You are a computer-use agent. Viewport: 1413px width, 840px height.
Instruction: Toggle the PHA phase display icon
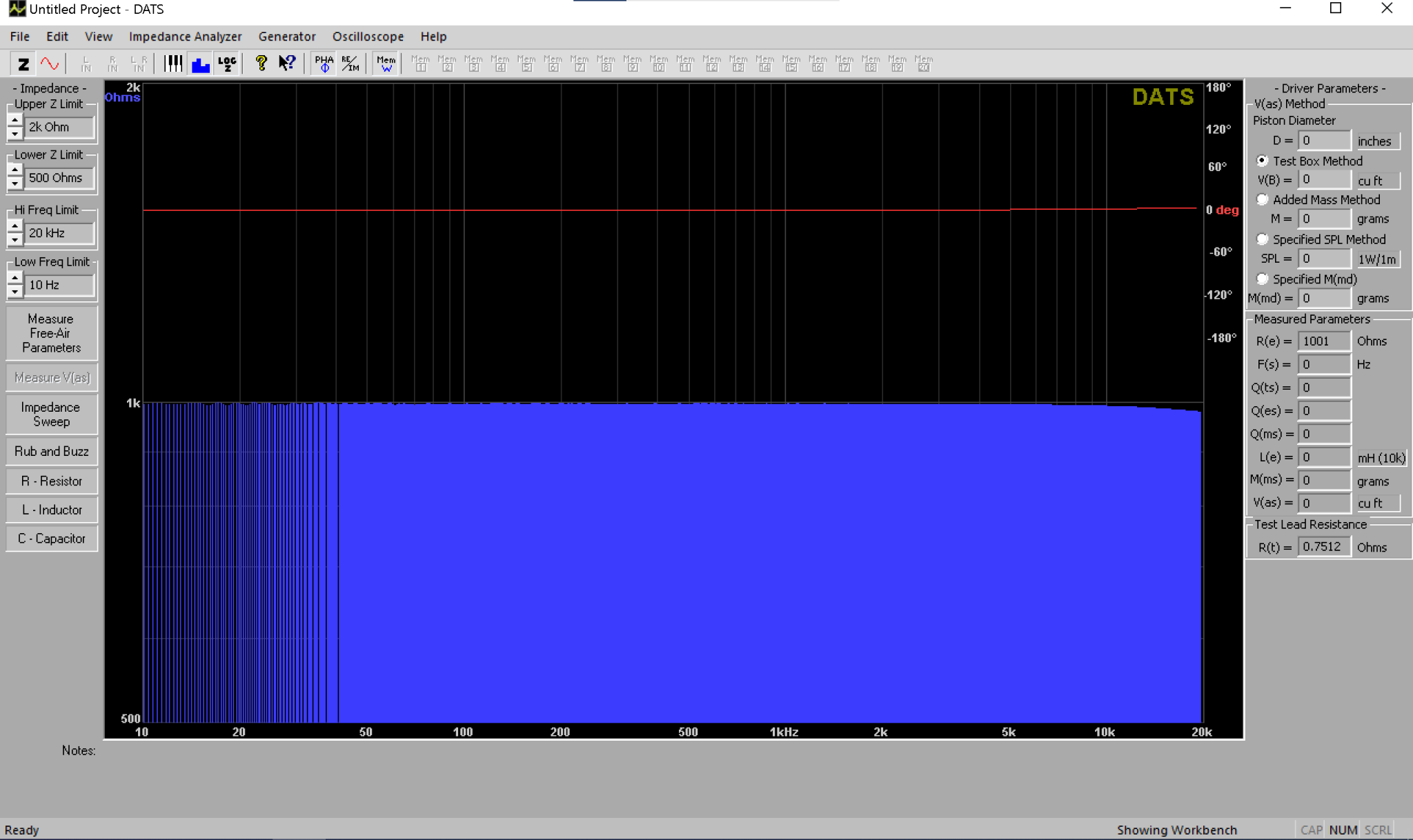click(324, 64)
